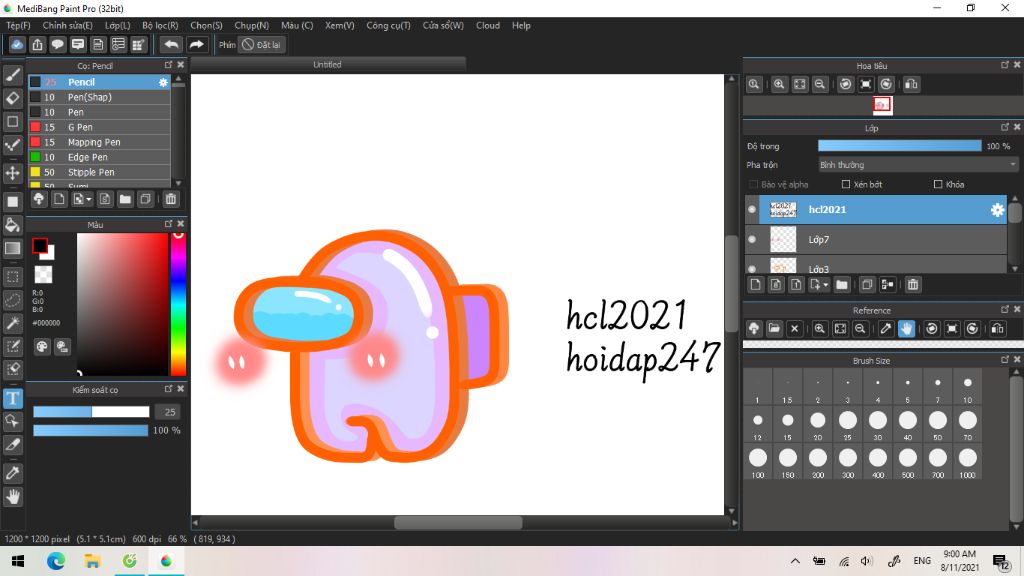Select the Stipple Pen brush

point(99,172)
